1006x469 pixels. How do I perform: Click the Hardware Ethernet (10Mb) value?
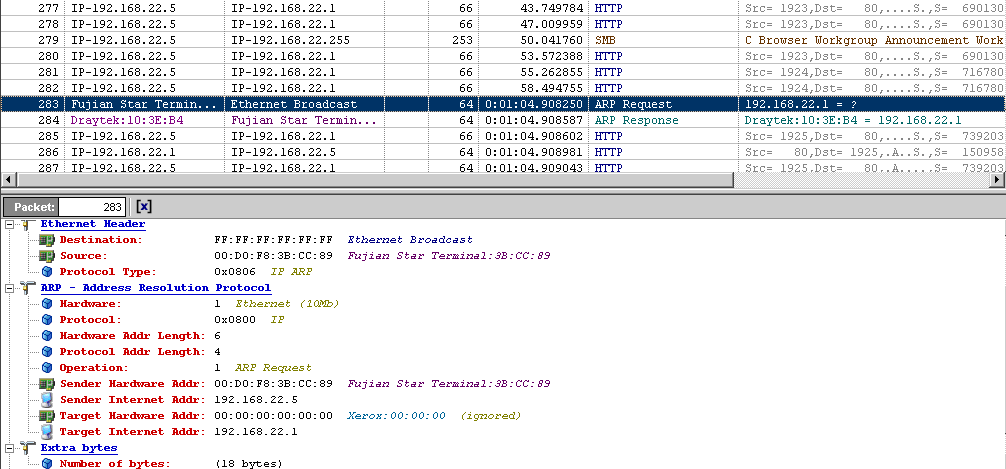277,304
